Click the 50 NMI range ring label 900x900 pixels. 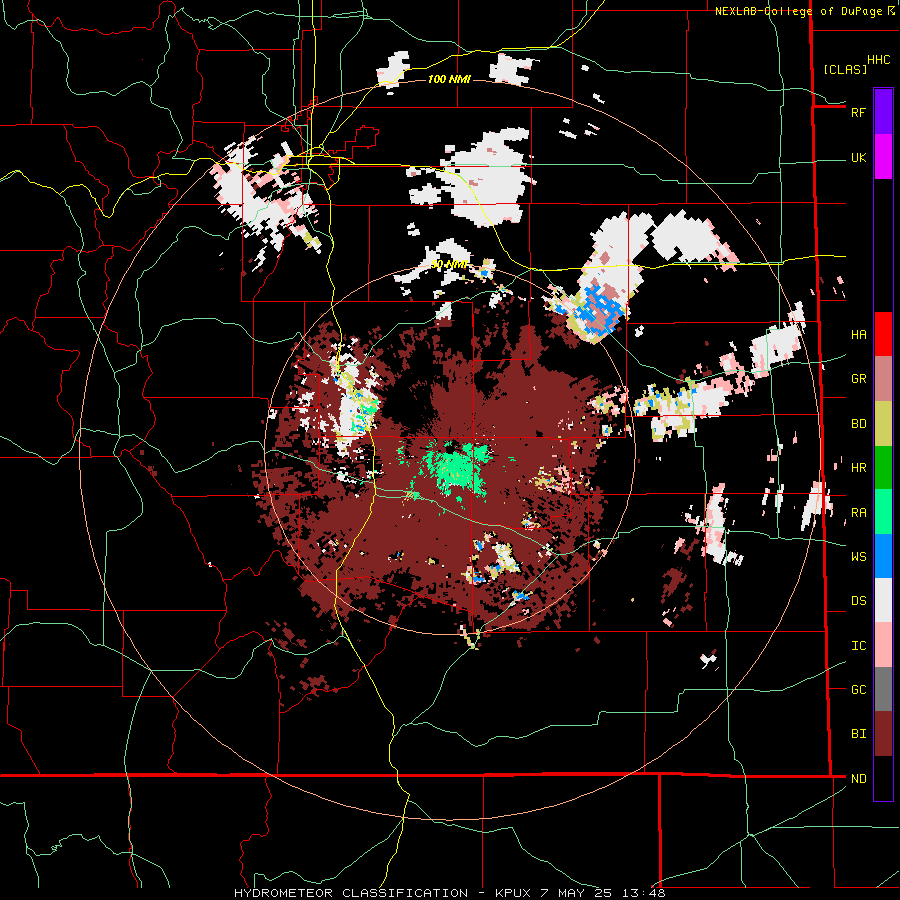point(449,265)
